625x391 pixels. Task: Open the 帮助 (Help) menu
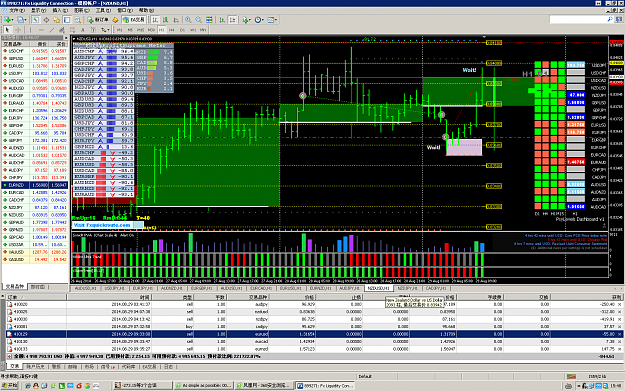point(146,10)
